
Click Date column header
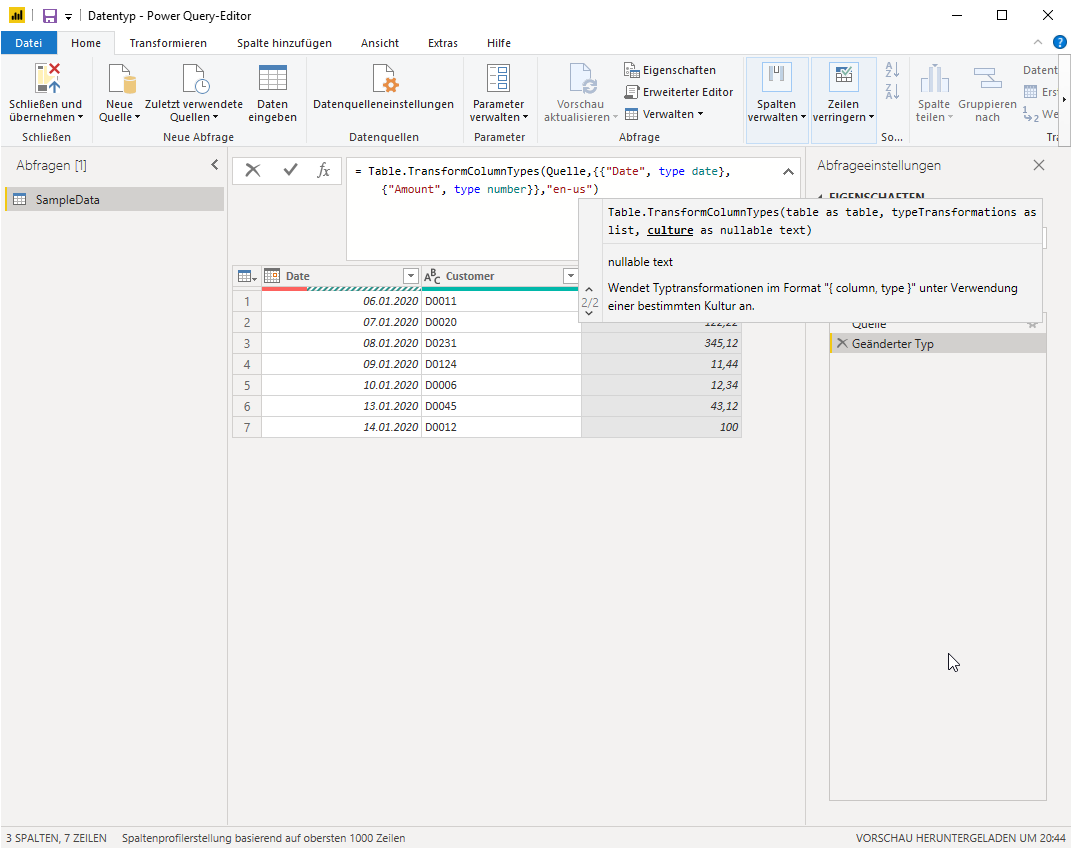tap(341, 275)
